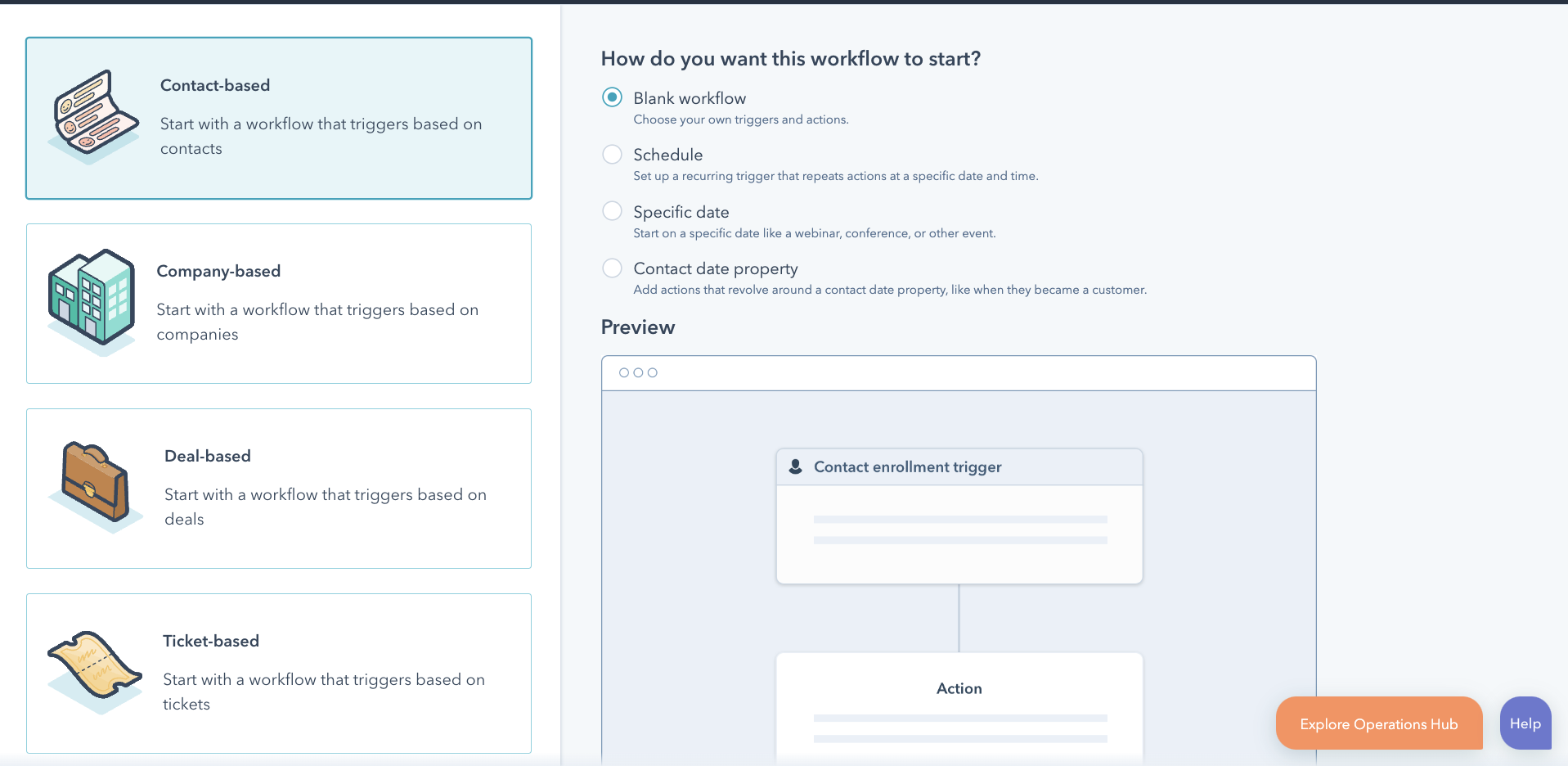This screenshot has height=766, width=1568.
Task: Select the Blank workflow radio button
Action: tap(612, 97)
